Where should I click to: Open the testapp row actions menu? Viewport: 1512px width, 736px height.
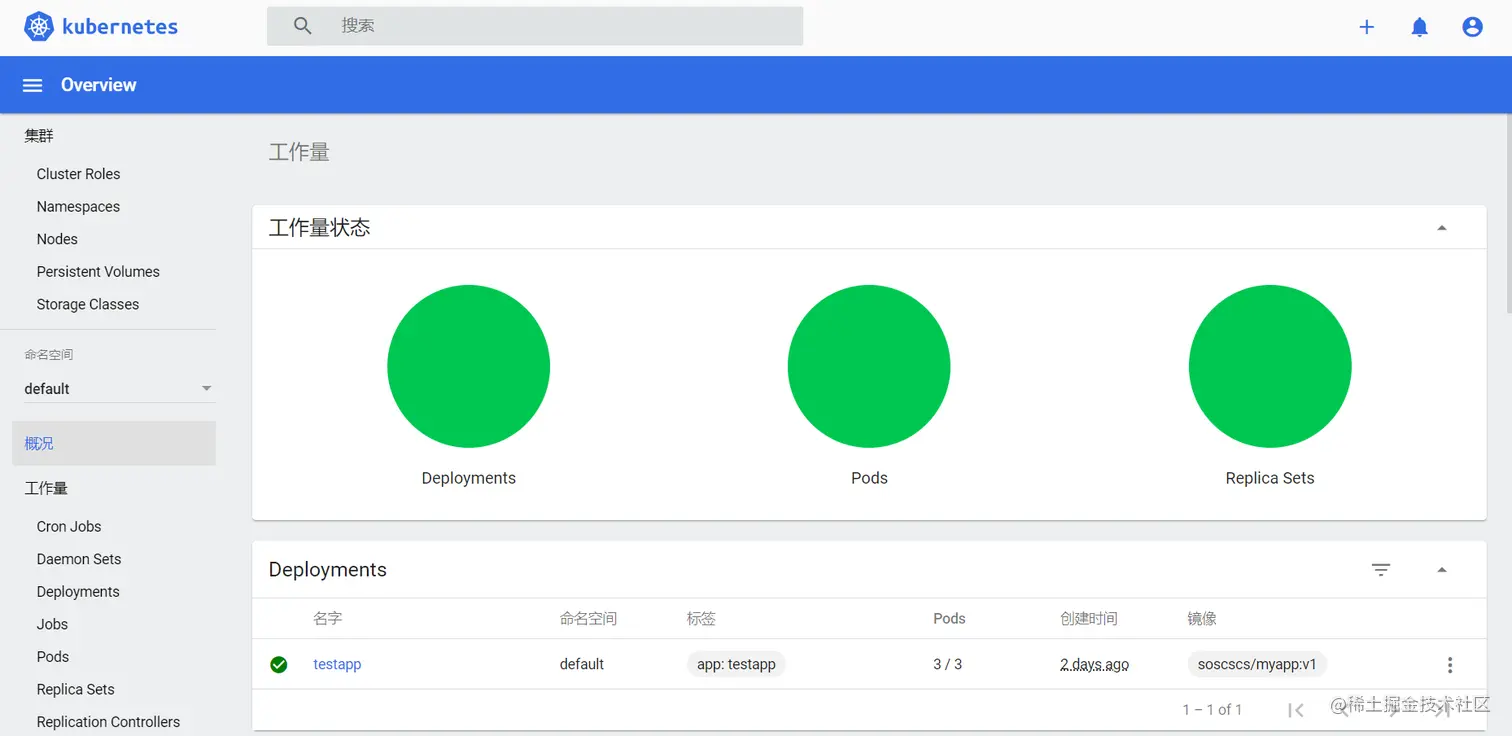[1450, 665]
